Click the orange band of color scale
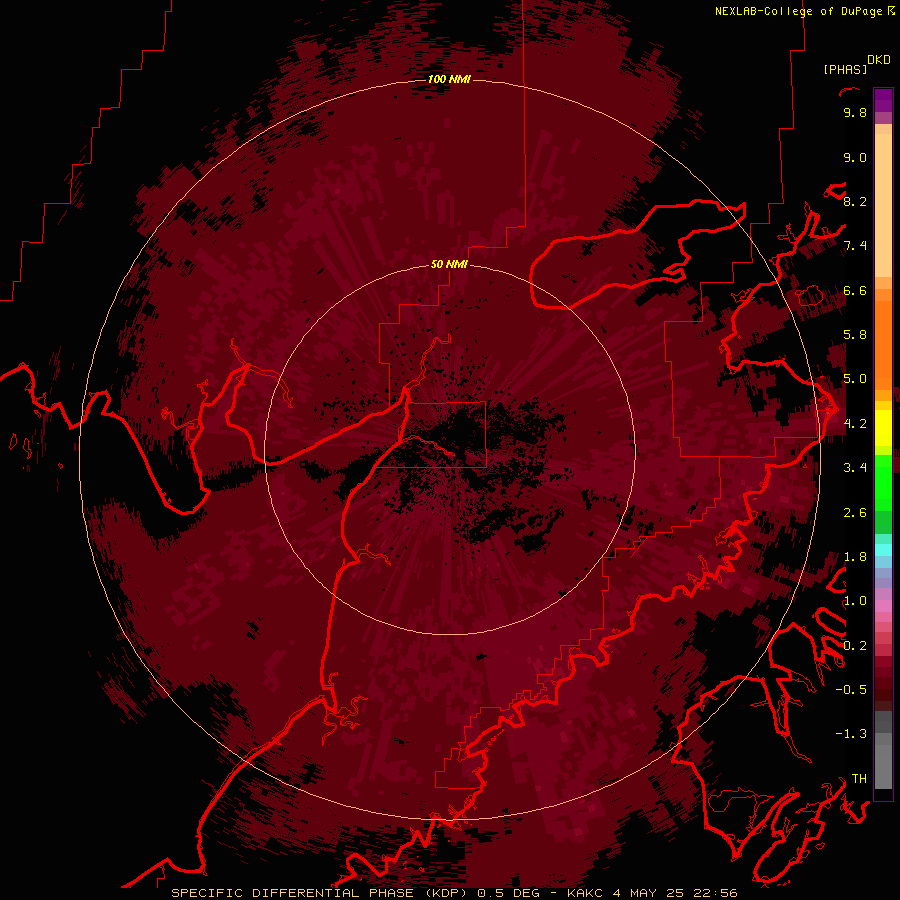Viewport: 900px width, 900px height. click(883, 344)
